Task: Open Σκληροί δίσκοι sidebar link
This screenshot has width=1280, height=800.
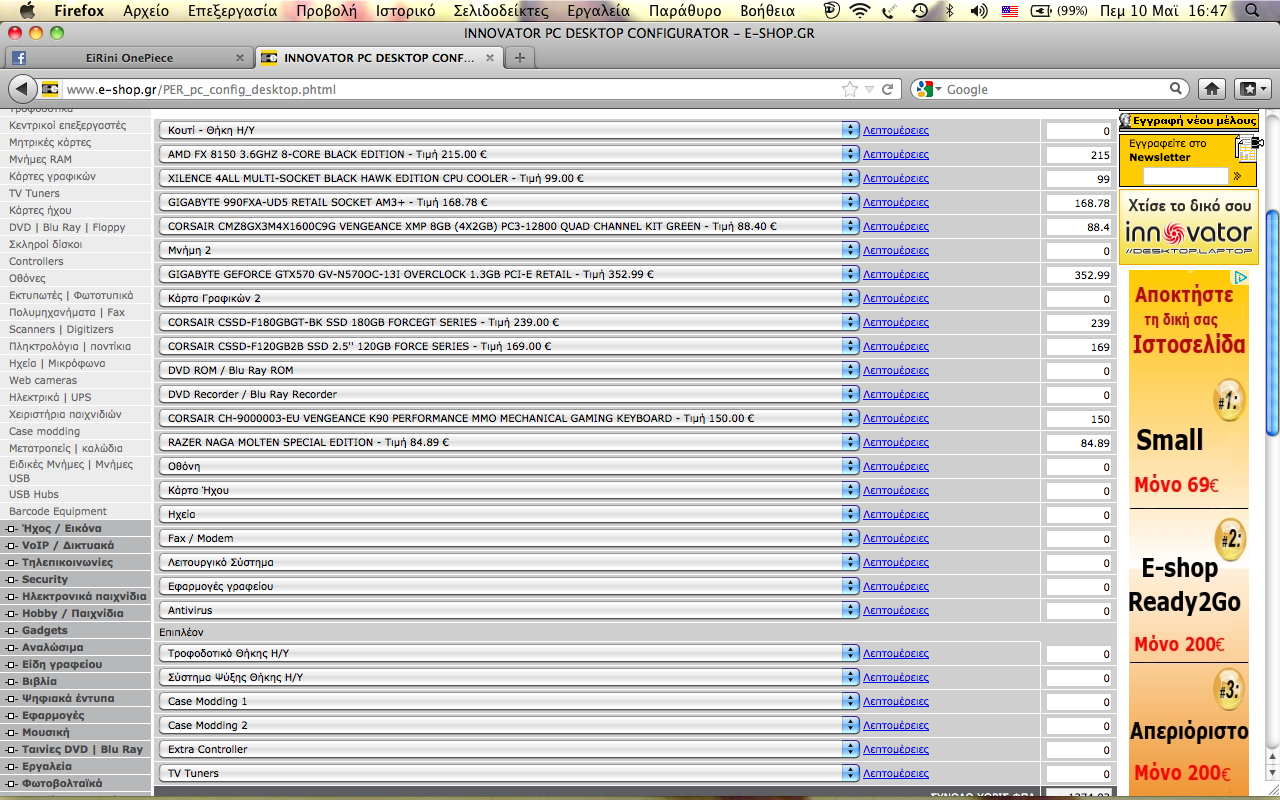Action: (x=46, y=244)
